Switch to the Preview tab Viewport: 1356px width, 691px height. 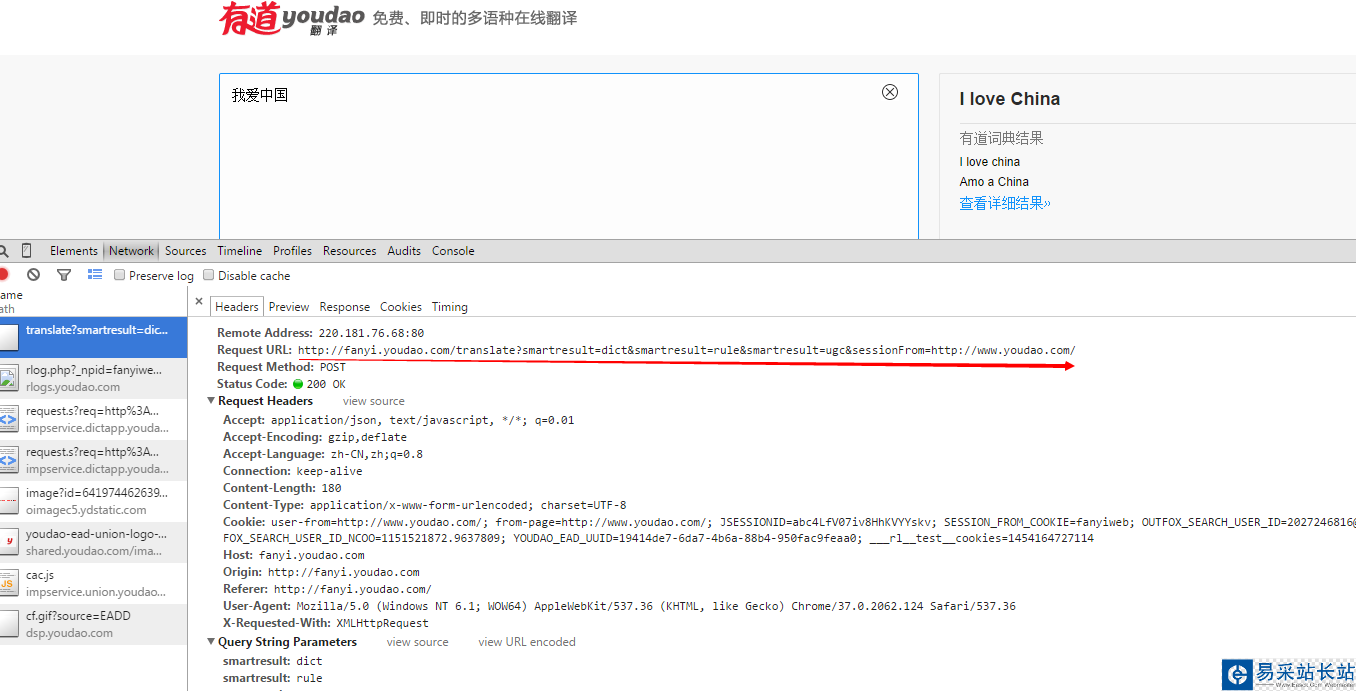289,307
